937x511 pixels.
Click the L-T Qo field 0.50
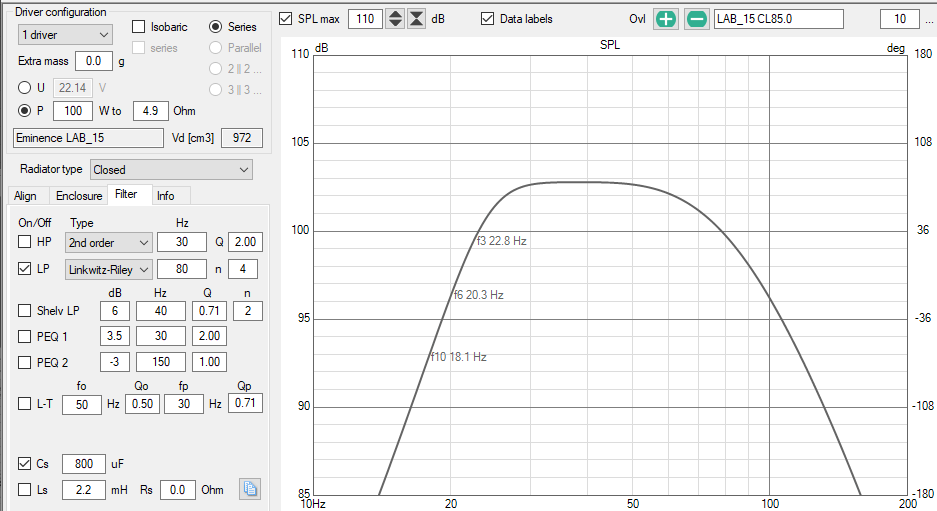point(142,404)
